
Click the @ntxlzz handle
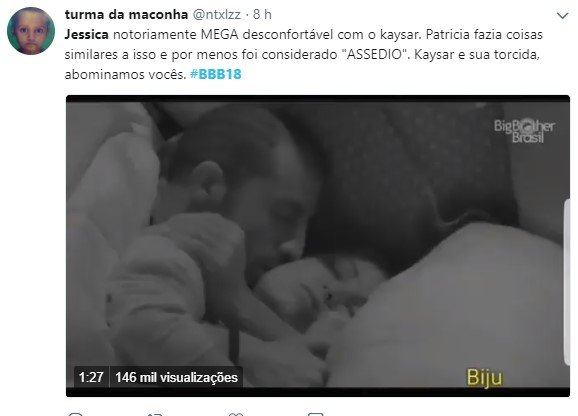click(x=217, y=15)
